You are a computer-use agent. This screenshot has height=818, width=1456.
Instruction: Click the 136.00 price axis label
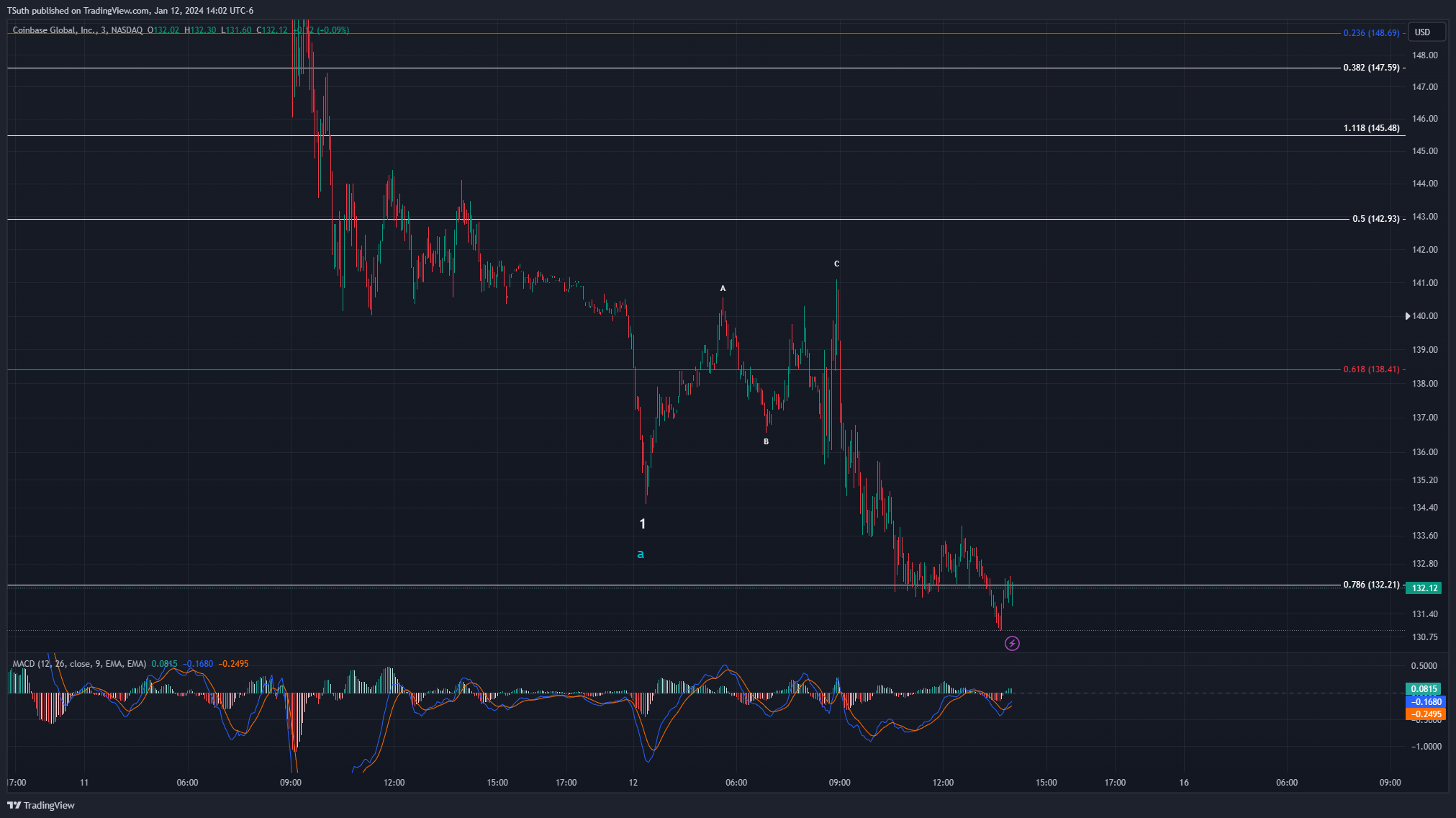tap(1424, 452)
